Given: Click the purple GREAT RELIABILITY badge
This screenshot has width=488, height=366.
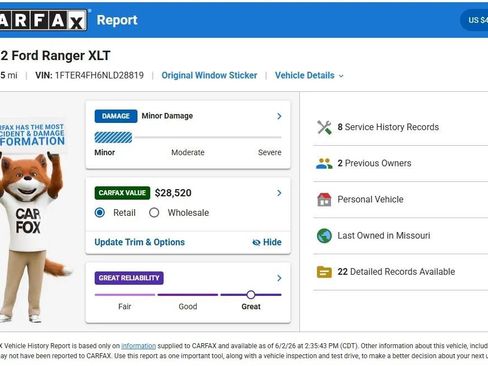Looking at the screenshot, I should coord(129,278).
